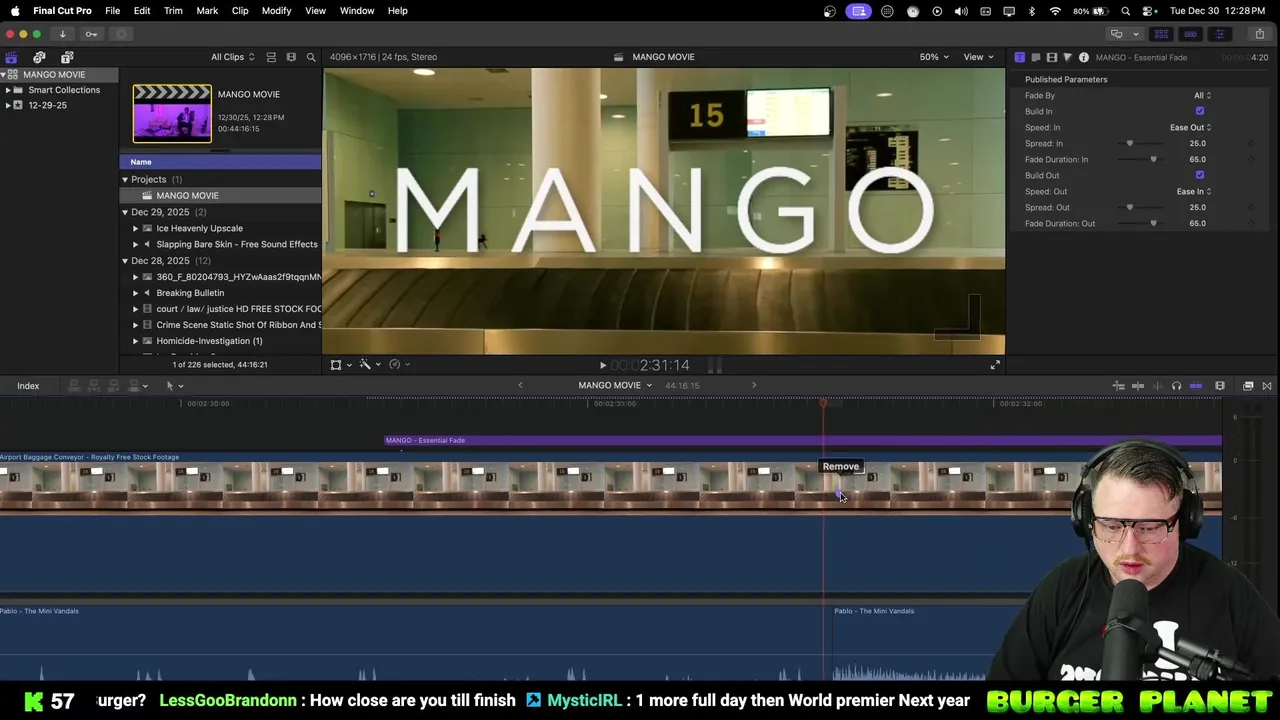
Task: Click the Import Media arrow button
Action: [x=62, y=34]
